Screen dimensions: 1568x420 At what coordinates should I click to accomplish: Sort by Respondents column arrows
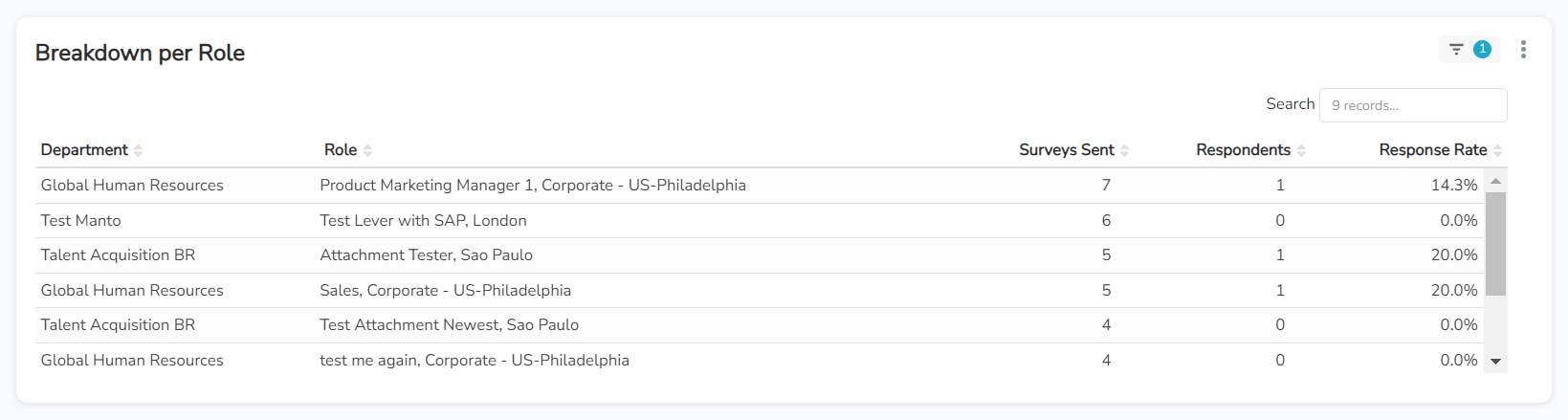click(1302, 150)
